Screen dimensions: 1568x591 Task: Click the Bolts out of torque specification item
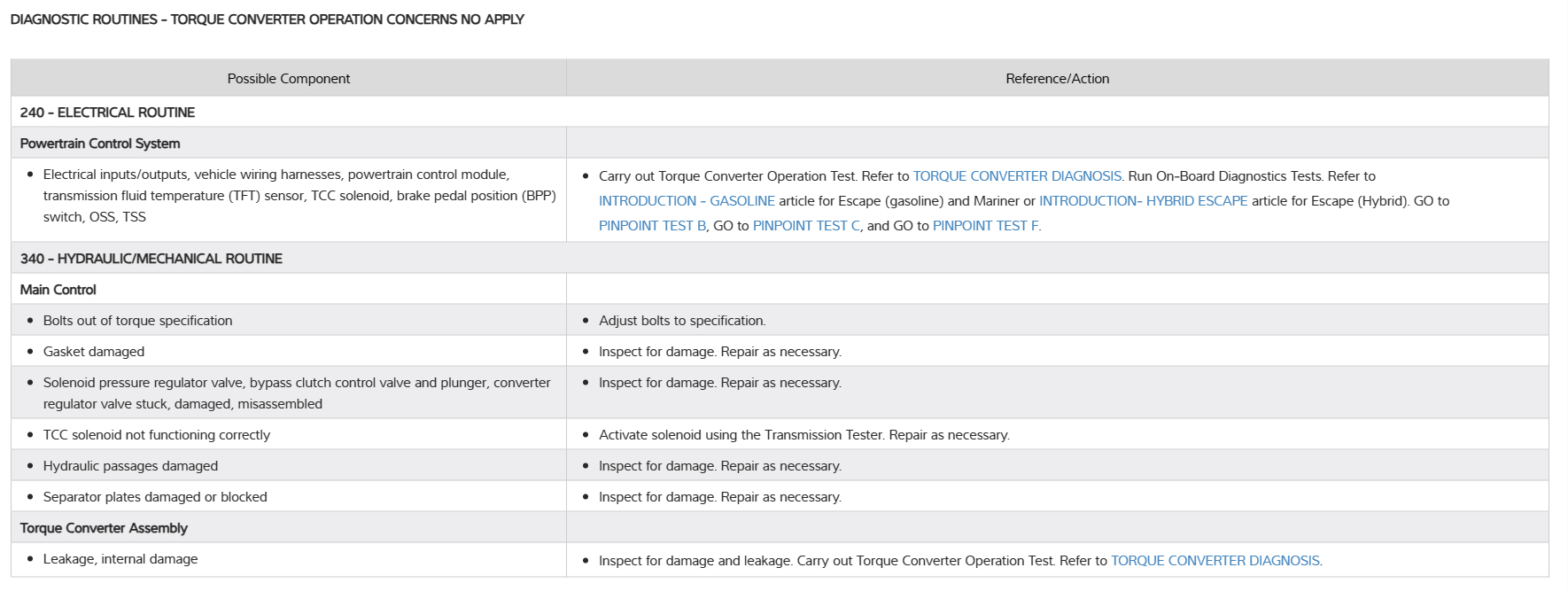[x=137, y=321]
